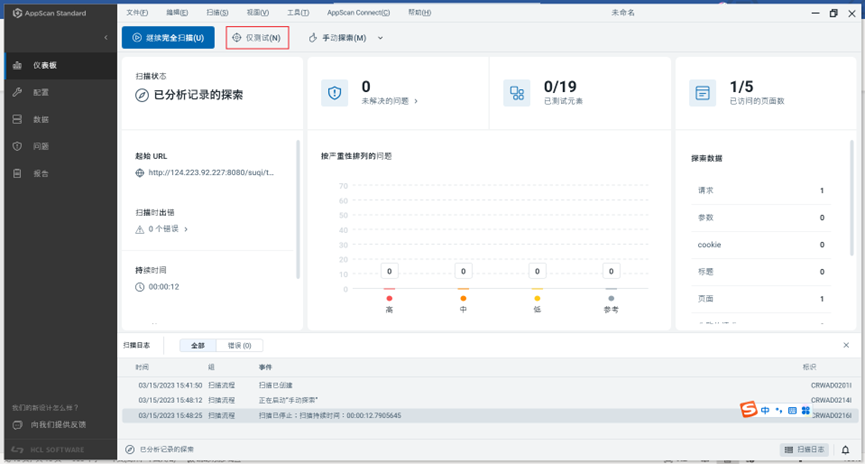Select the log row at 03/15/2023 15:41:50

tap(490, 385)
